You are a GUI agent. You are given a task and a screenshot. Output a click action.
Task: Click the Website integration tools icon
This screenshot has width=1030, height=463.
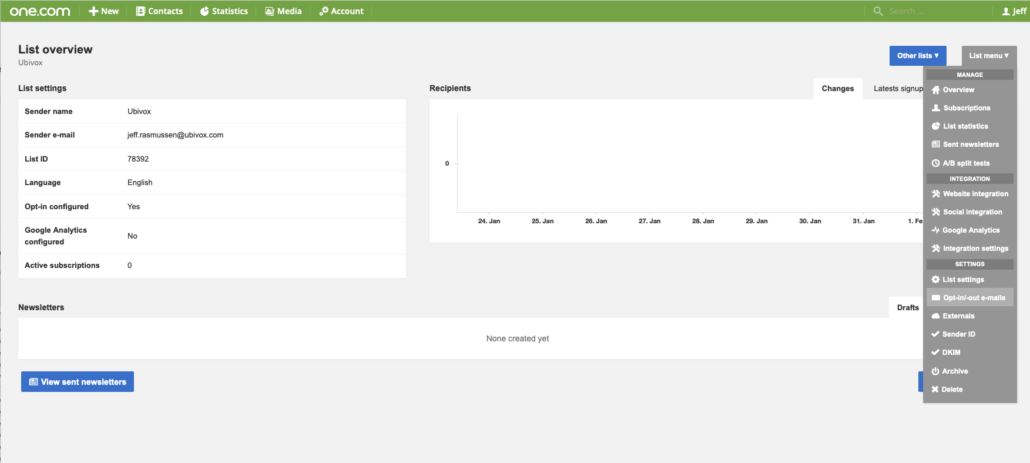pyautogui.click(x=936, y=194)
